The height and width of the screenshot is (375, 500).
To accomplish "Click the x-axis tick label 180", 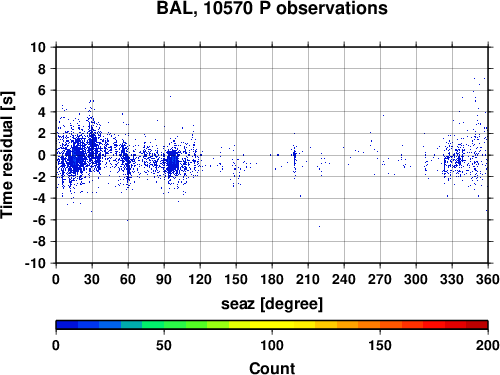I will pos(272,279).
